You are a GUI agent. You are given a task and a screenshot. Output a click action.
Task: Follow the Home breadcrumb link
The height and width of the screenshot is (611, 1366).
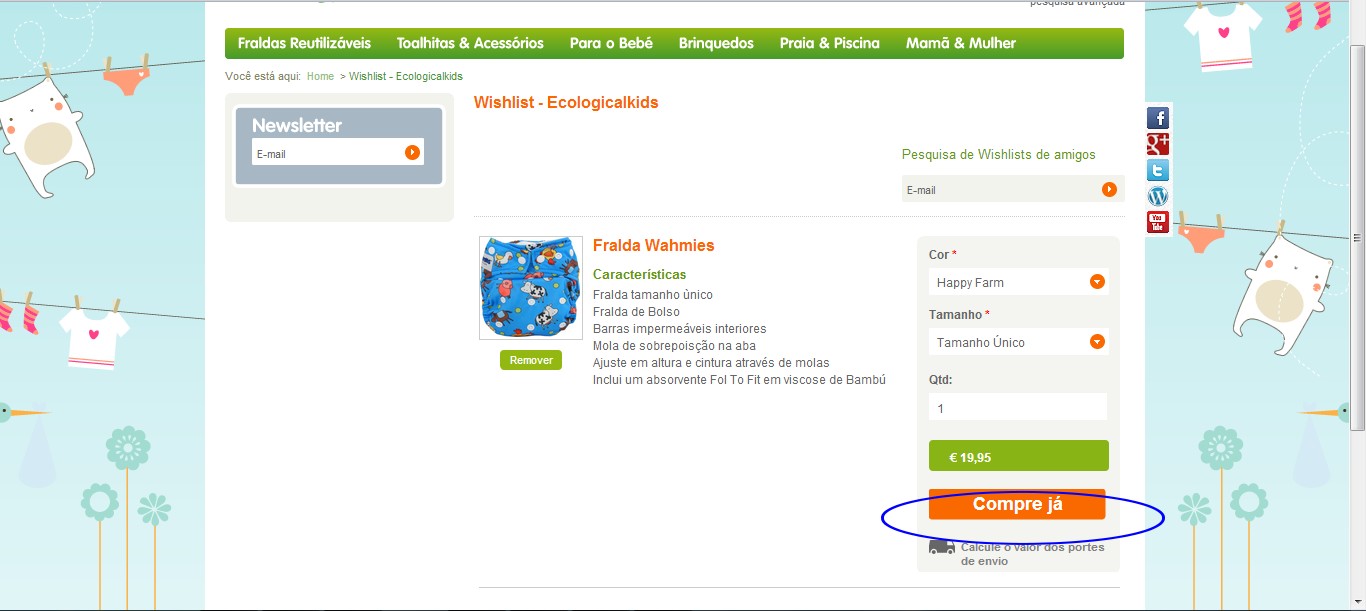[x=320, y=76]
